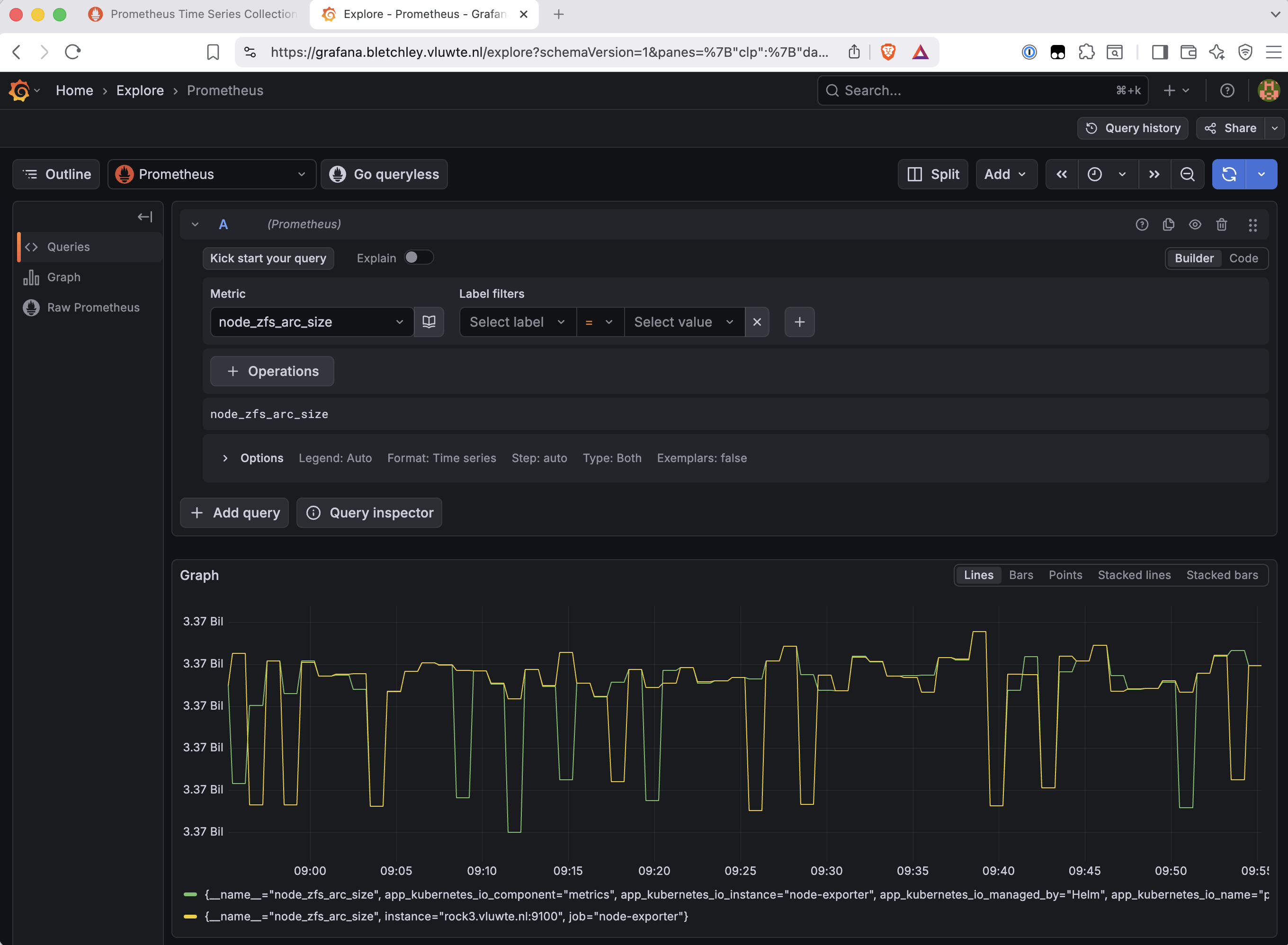
Task: Click the Split button
Action: click(x=933, y=175)
